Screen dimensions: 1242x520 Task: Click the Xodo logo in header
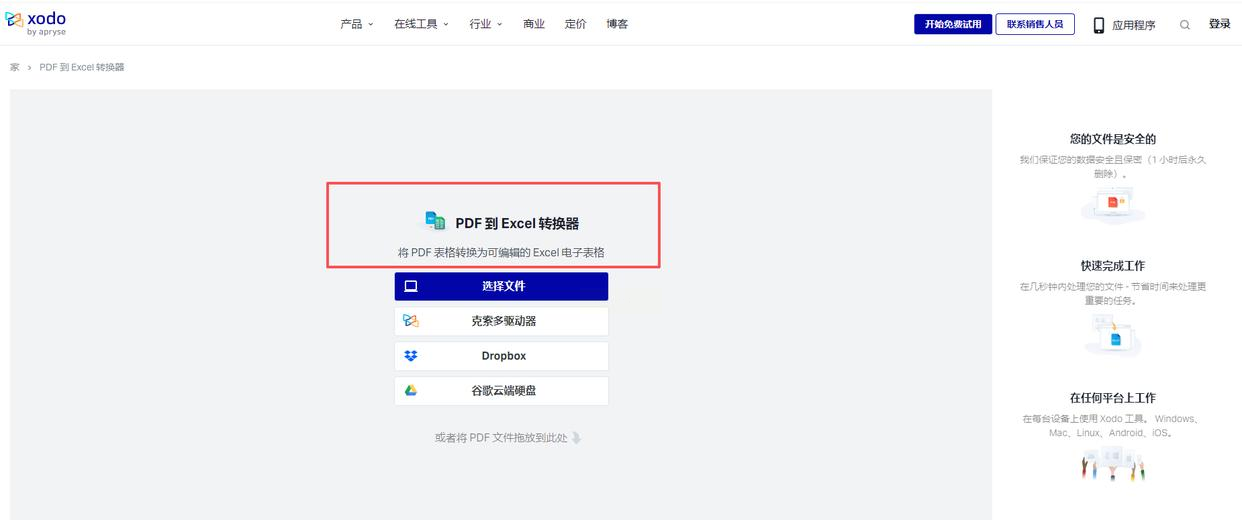(x=36, y=24)
